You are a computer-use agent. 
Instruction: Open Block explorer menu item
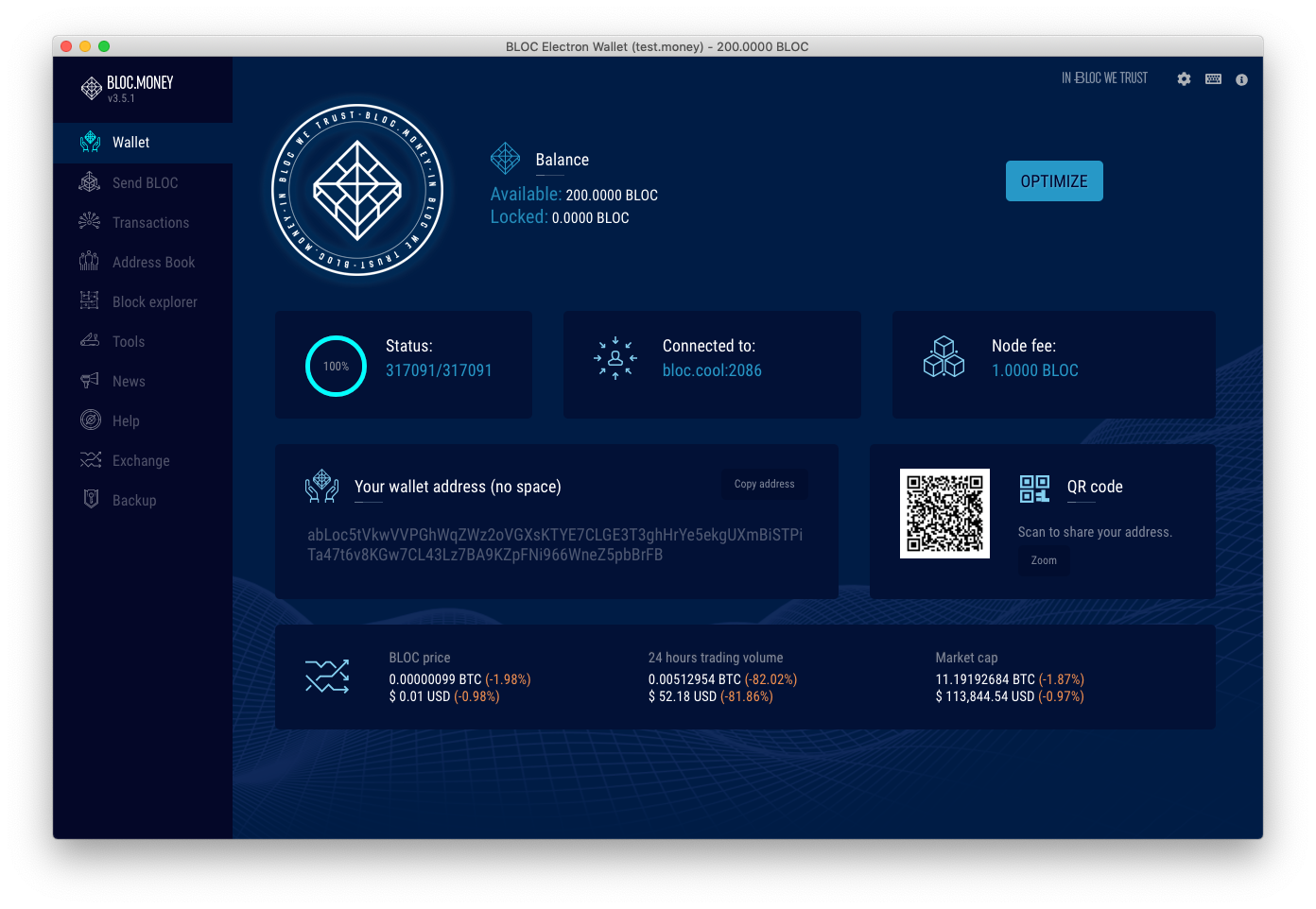(x=143, y=301)
